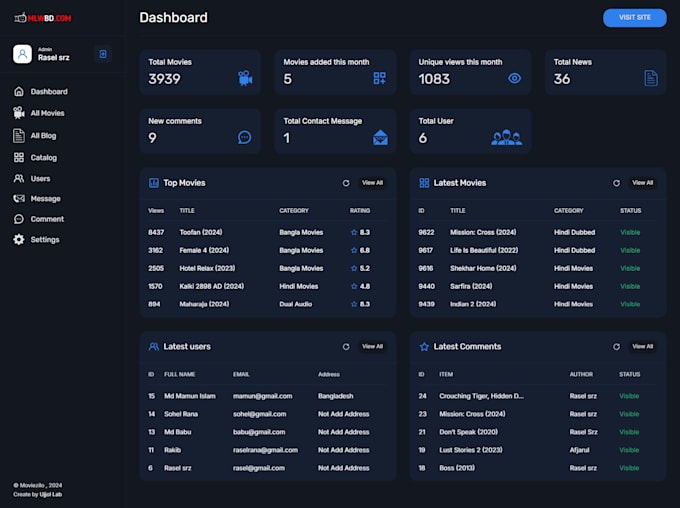Click View All in Latest Movies panel
The height and width of the screenshot is (508, 680).
point(642,183)
